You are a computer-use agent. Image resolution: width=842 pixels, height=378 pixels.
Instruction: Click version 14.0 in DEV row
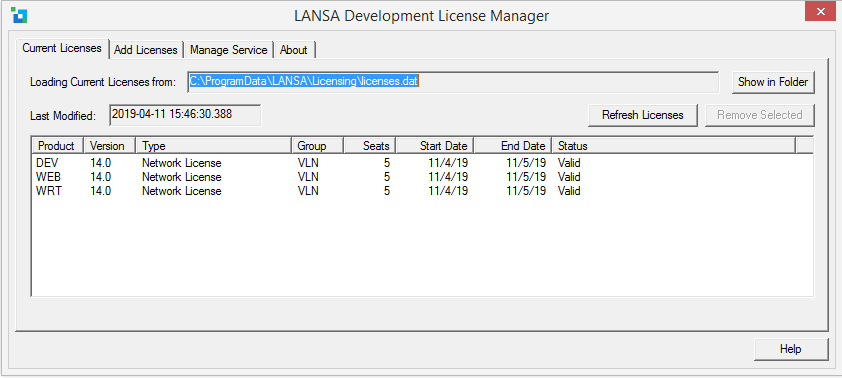pyautogui.click(x=100, y=163)
